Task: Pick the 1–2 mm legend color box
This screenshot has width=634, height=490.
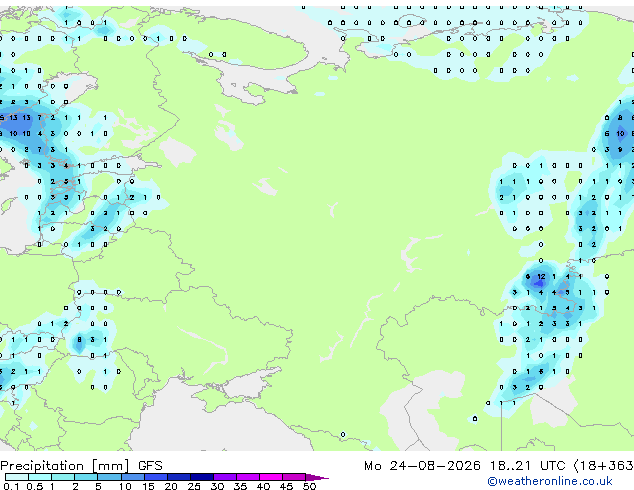Action: [x=63, y=477]
